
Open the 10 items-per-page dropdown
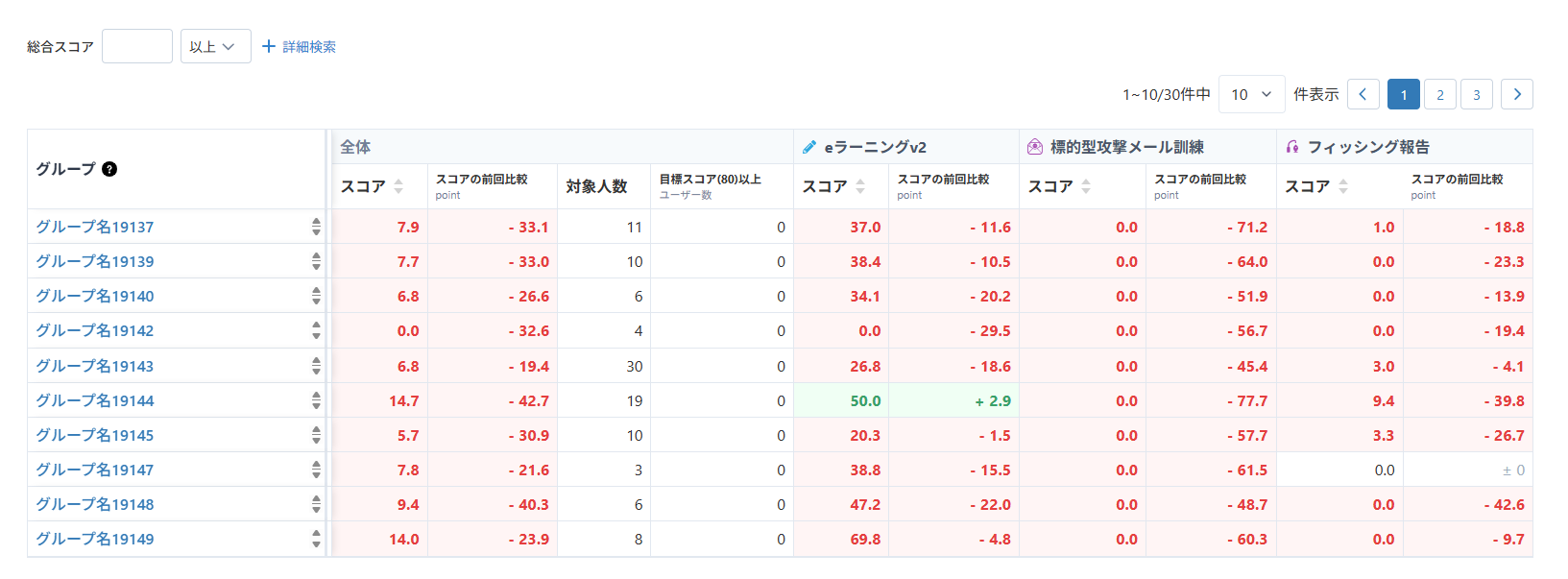pyautogui.click(x=1252, y=94)
